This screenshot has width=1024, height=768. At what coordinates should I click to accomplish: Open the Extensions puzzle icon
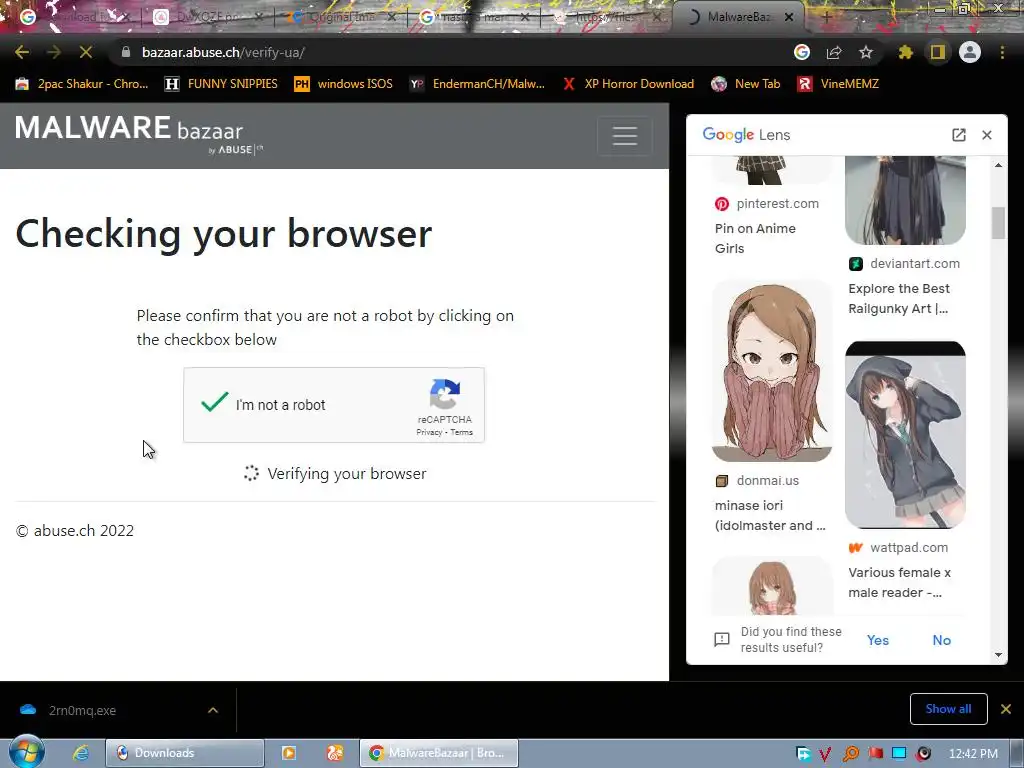tap(906, 52)
